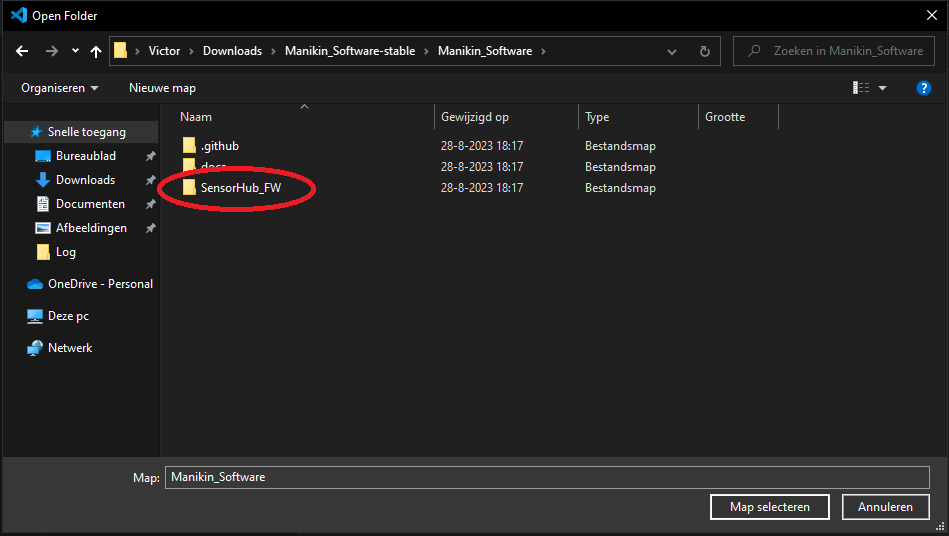
Task: Refresh the folder listing
Action: pyautogui.click(x=704, y=51)
